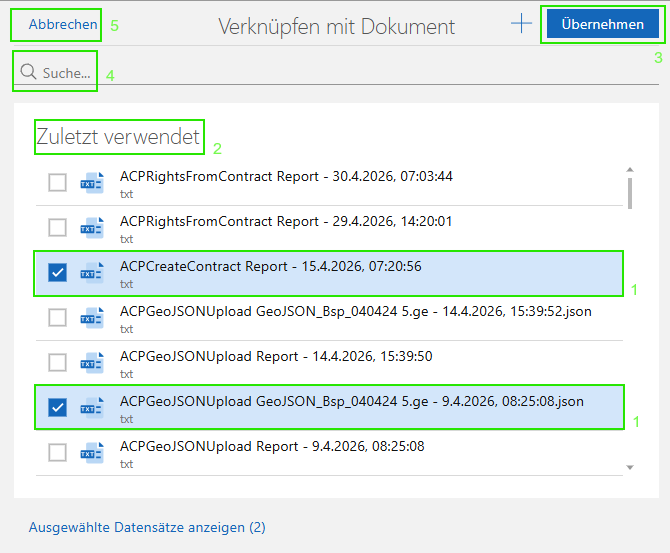Screen dimensions: 670x553
Task: Check ACPRightsFromContract Report 29.4.2026 checkbox
Action: click(x=57, y=227)
